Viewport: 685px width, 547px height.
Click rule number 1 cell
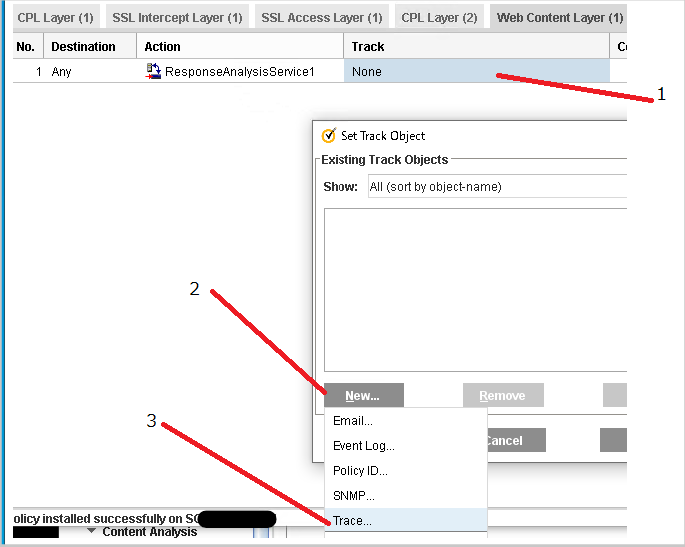[28, 71]
